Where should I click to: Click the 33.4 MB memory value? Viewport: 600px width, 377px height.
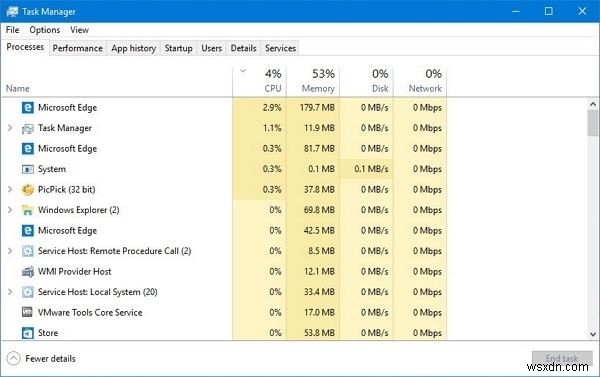pos(319,292)
